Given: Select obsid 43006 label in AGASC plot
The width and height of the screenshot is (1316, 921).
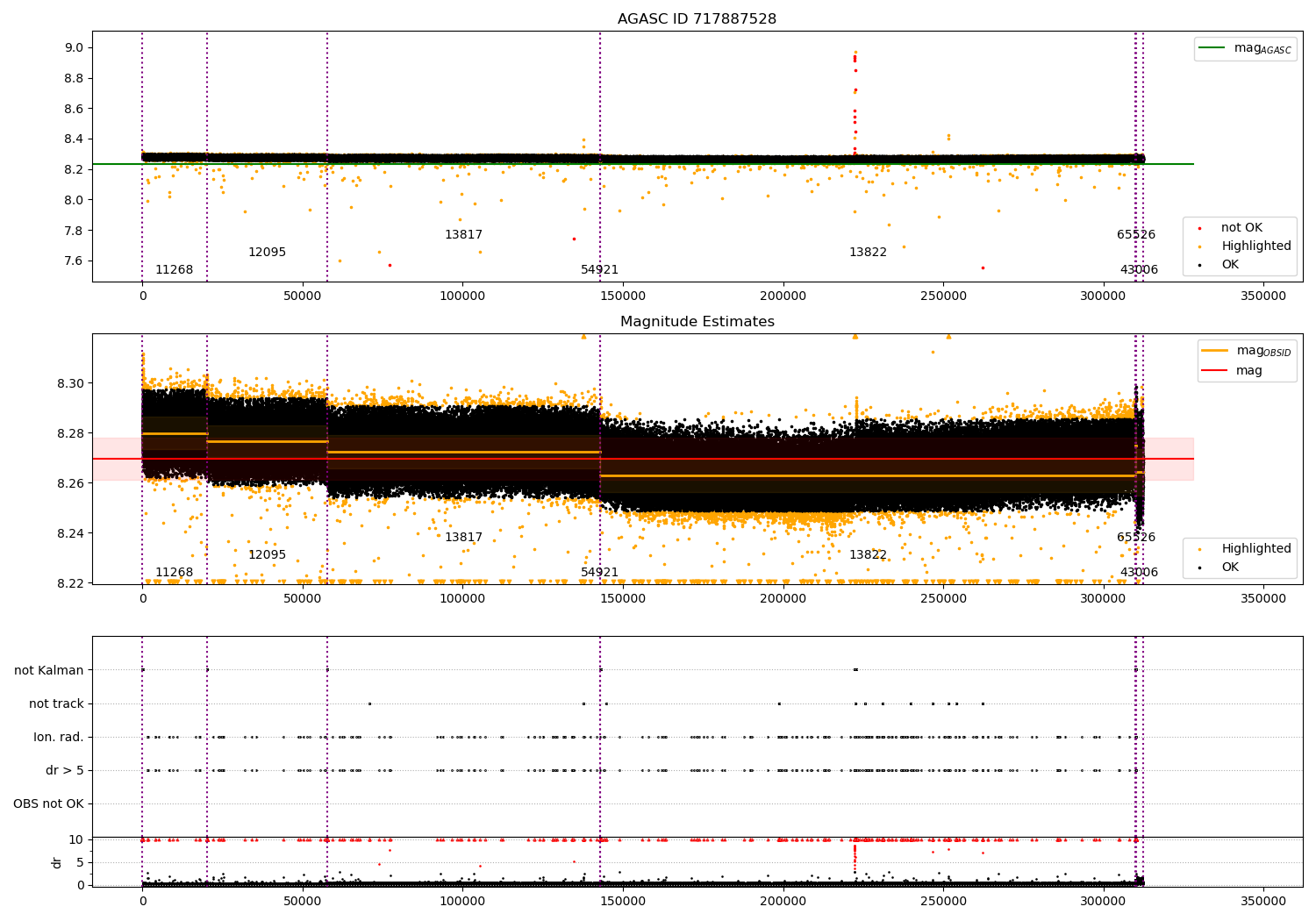Looking at the screenshot, I should [x=1139, y=269].
